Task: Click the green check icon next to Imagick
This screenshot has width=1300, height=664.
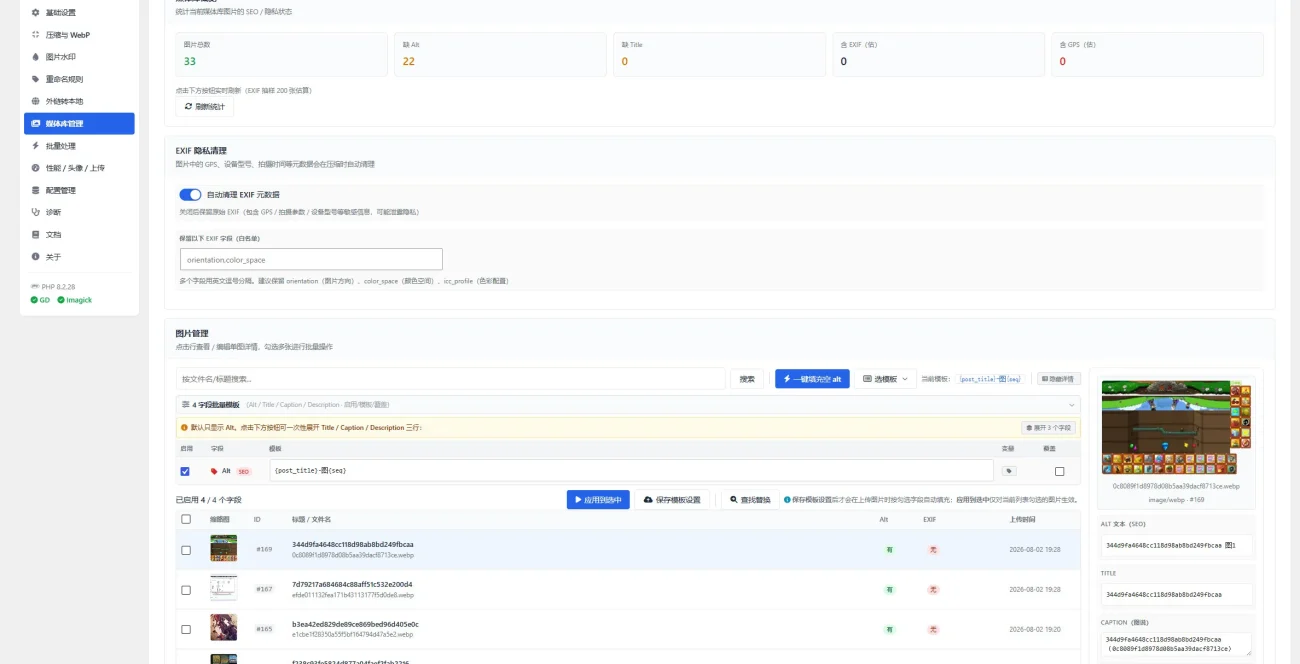Action: (x=61, y=300)
